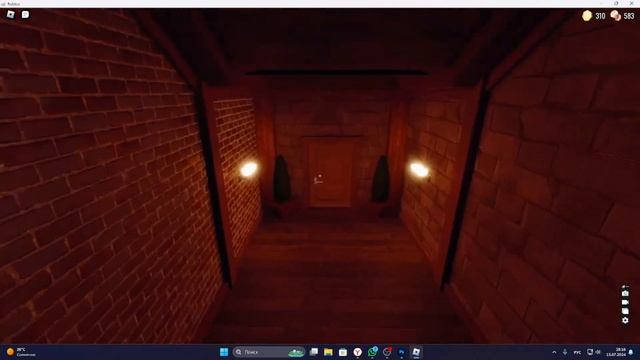The height and width of the screenshot is (360, 640).
Task: Open Photoshop from the taskbar
Action: (x=402, y=352)
